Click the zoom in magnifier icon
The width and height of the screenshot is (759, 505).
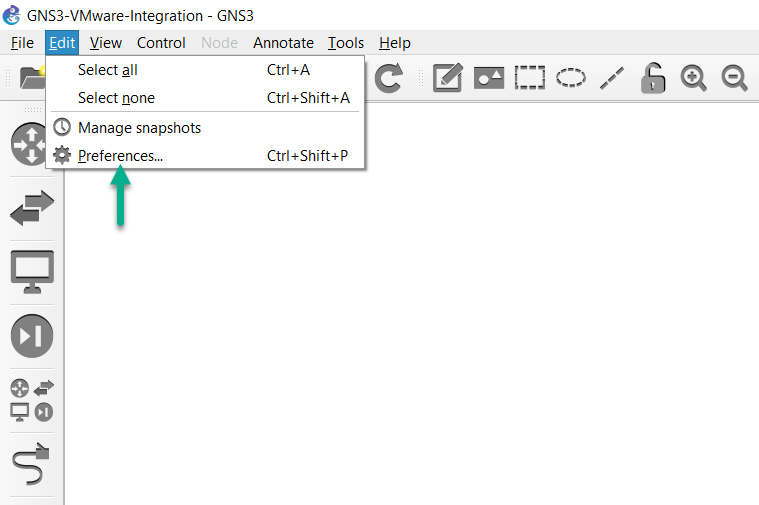pos(693,78)
